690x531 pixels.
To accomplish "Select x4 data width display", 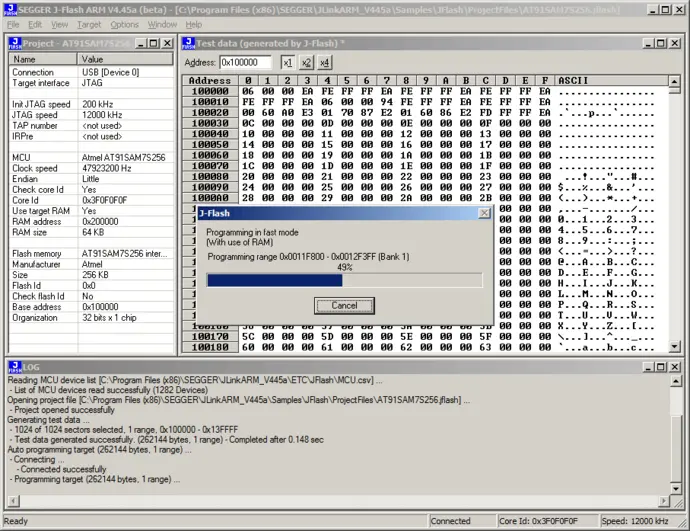I will (x=324, y=62).
